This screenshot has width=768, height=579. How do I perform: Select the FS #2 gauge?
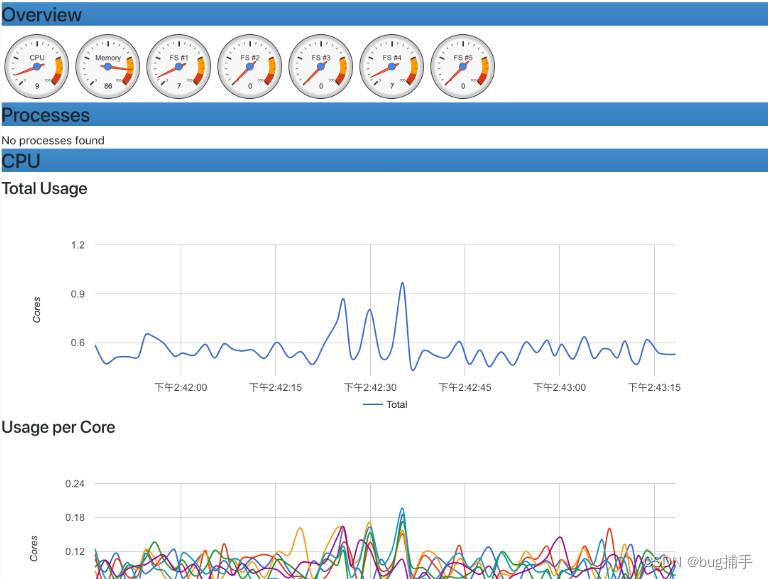coord(250,66)
